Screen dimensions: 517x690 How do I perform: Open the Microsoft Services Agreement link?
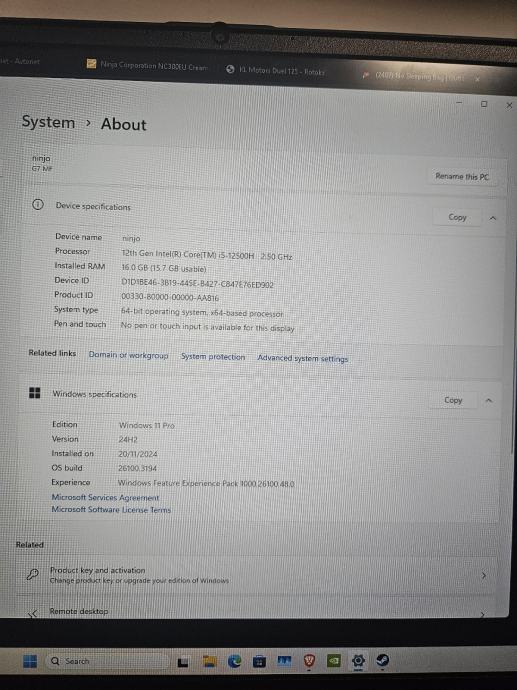(x=105, y=497)
